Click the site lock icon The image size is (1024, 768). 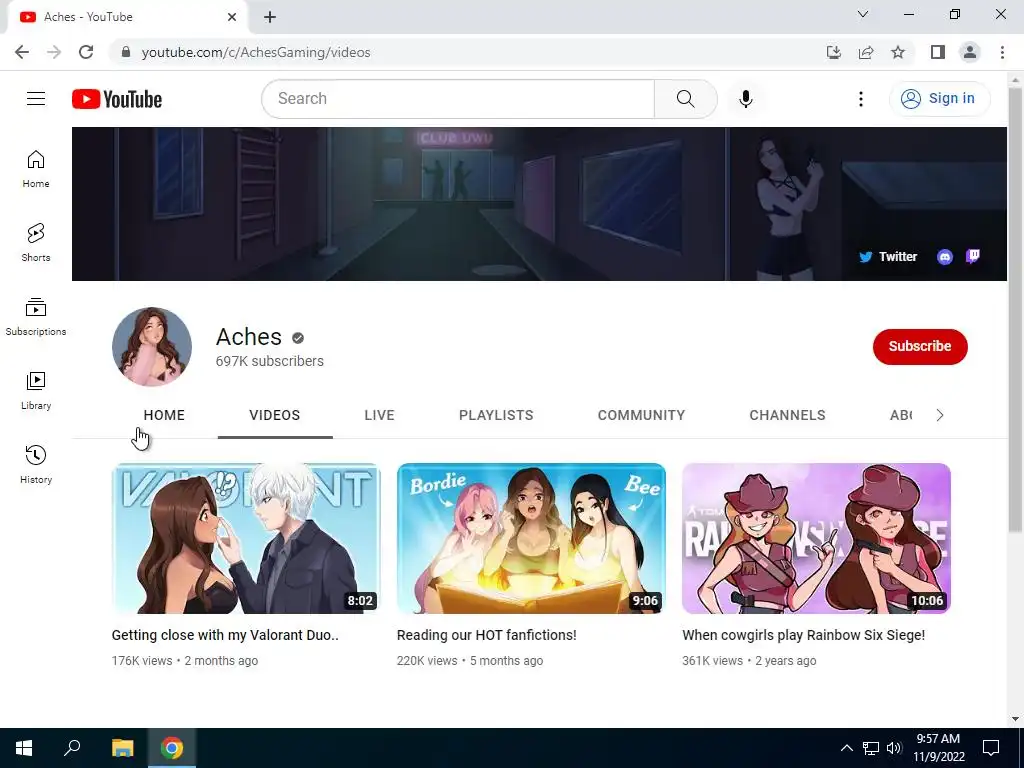(126, 52)
